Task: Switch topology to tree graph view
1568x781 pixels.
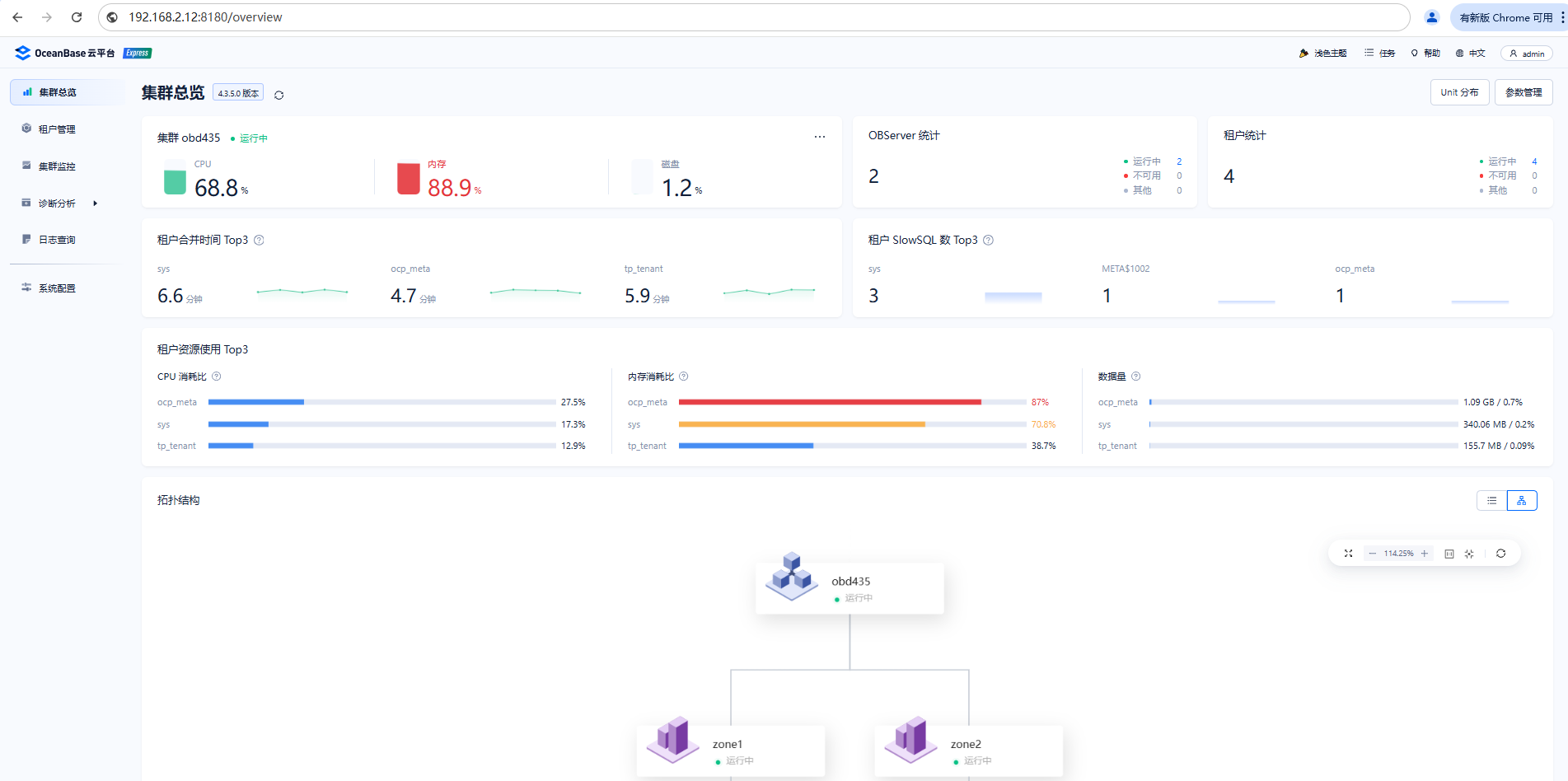Action: tap(1522, 500)
